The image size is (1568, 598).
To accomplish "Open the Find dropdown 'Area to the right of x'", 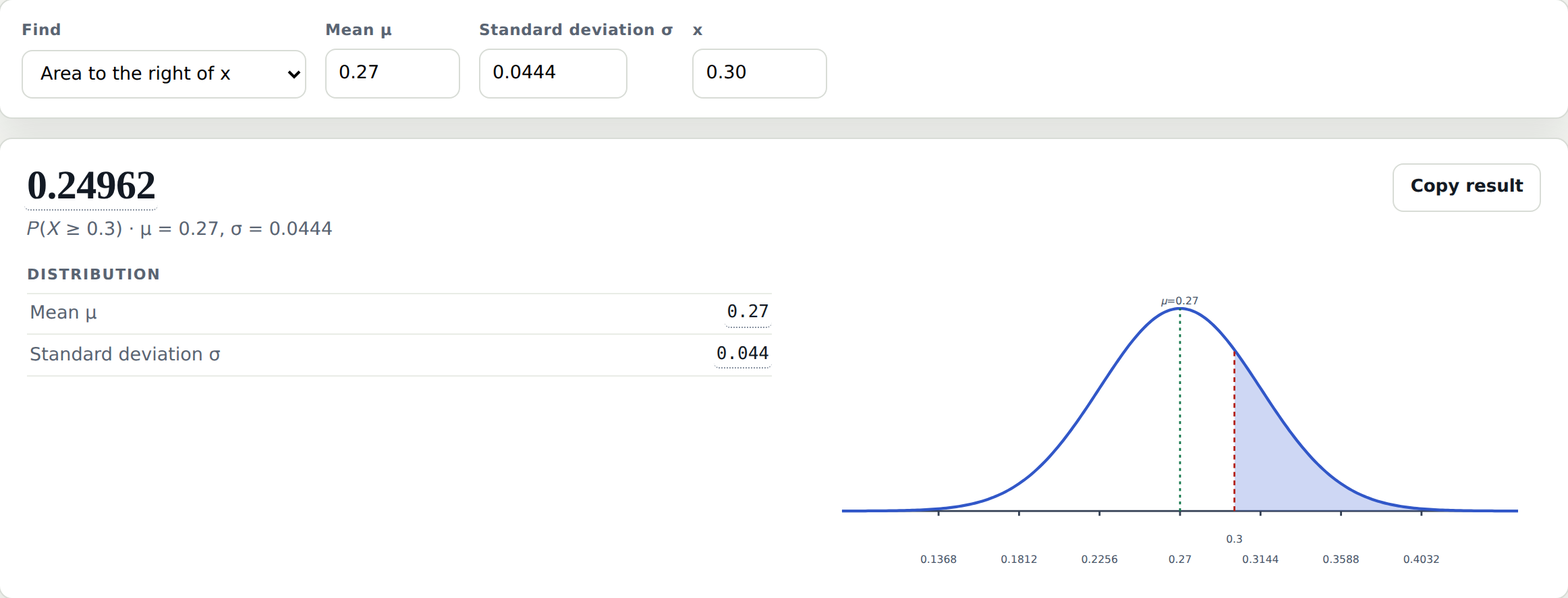I will (x=164, y=74).
